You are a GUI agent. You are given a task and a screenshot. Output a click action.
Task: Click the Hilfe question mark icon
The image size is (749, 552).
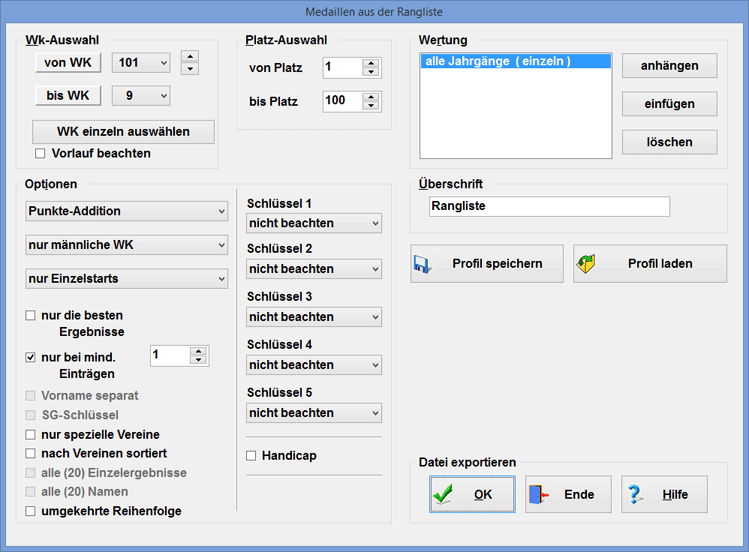(x=634, y=494)
